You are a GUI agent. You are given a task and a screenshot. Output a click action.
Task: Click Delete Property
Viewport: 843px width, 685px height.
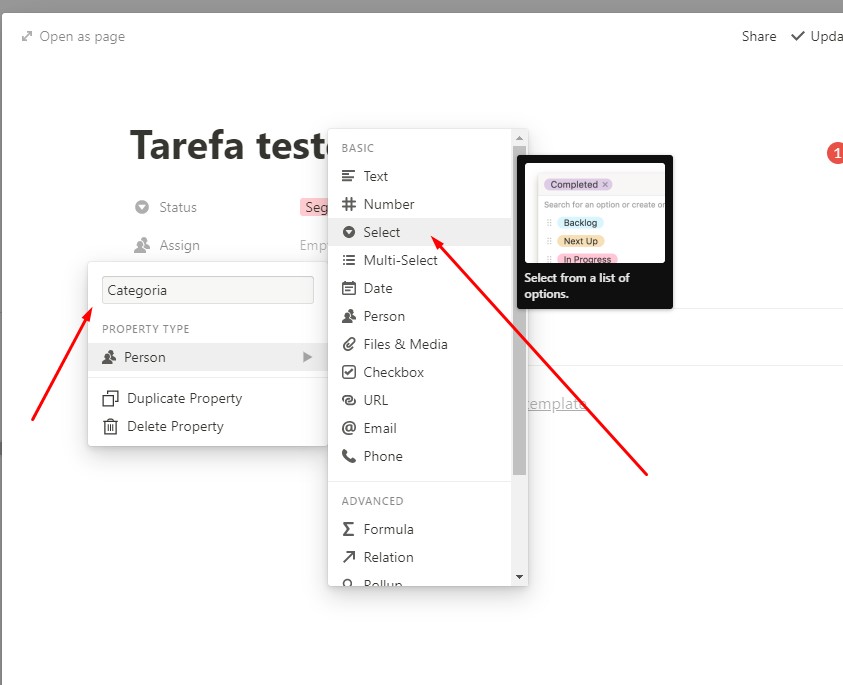point(208,426)
